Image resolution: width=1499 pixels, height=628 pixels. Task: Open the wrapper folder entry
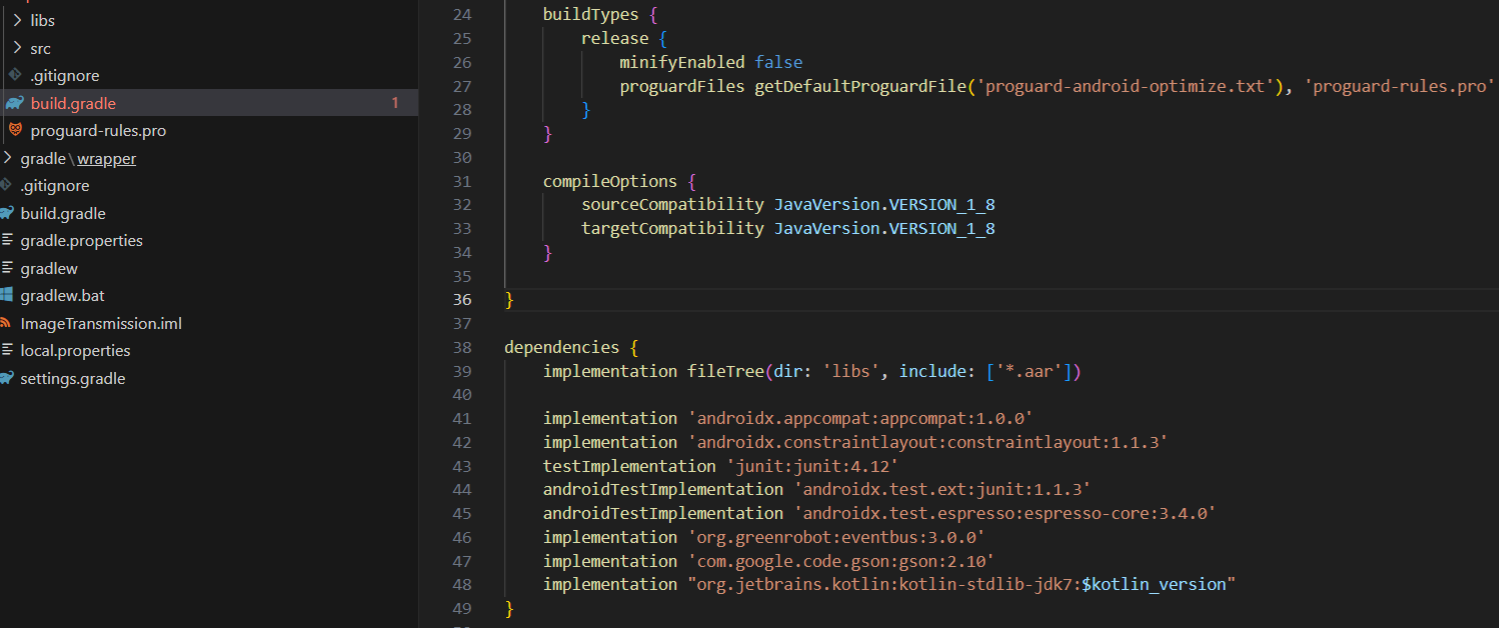[x=107, y=158]
